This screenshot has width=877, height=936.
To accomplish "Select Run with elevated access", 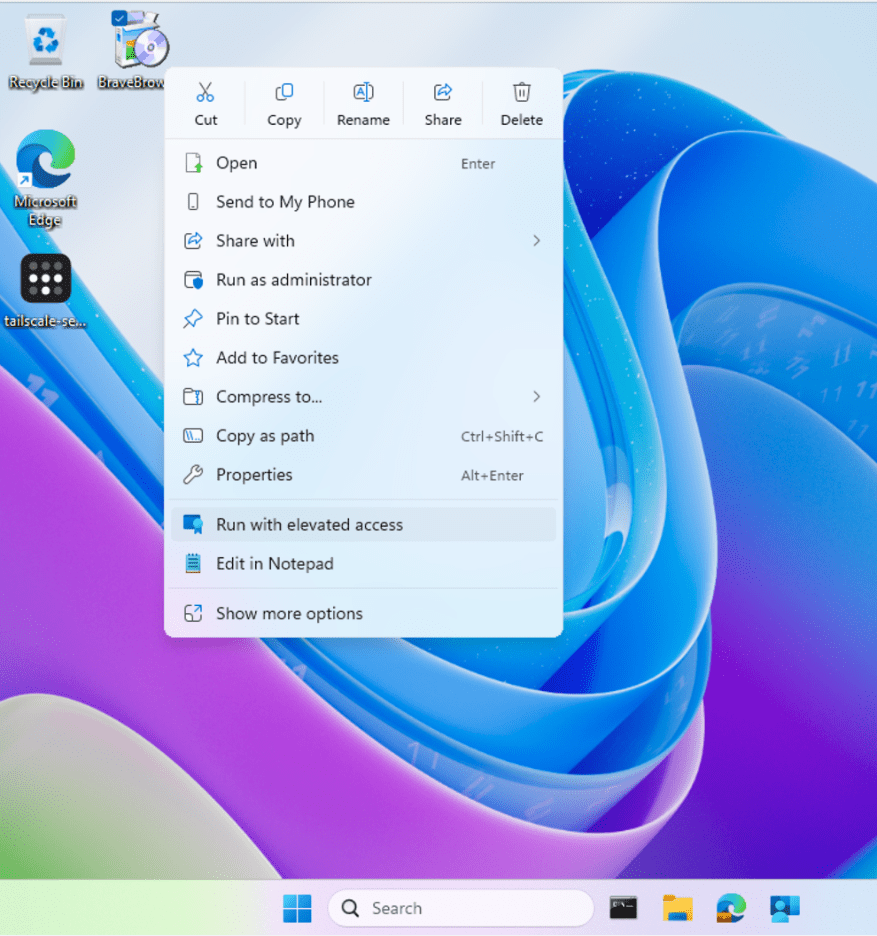I will point(309,525).
